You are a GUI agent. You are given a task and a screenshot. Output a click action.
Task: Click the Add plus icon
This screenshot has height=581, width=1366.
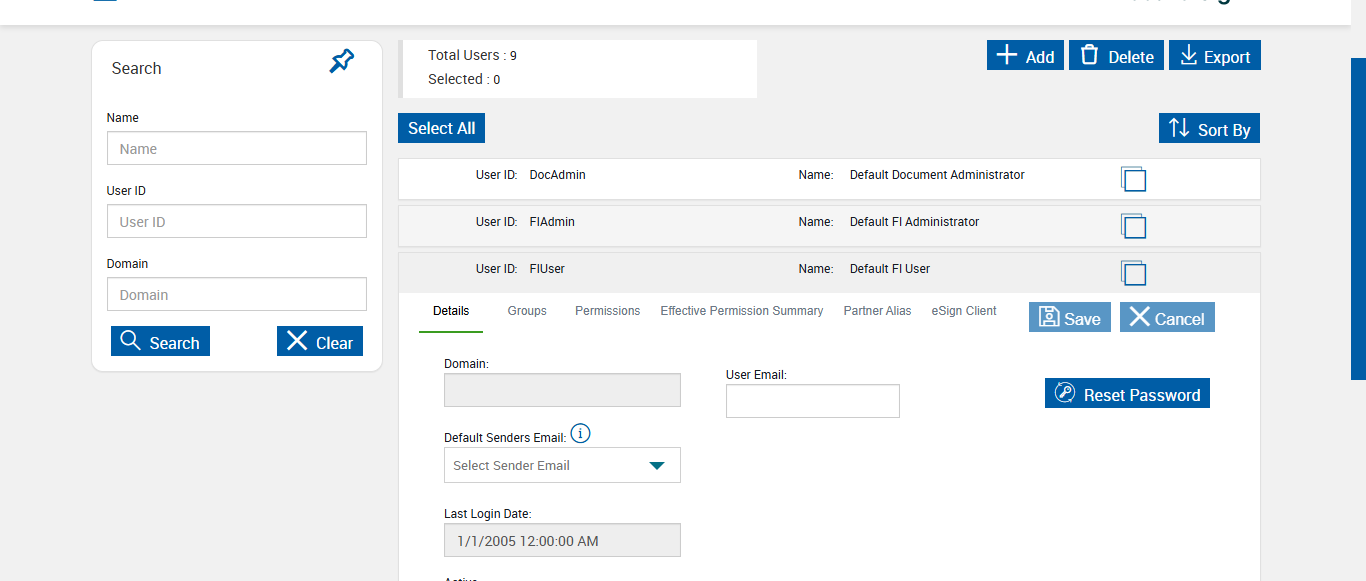[x=1007, y=56]
